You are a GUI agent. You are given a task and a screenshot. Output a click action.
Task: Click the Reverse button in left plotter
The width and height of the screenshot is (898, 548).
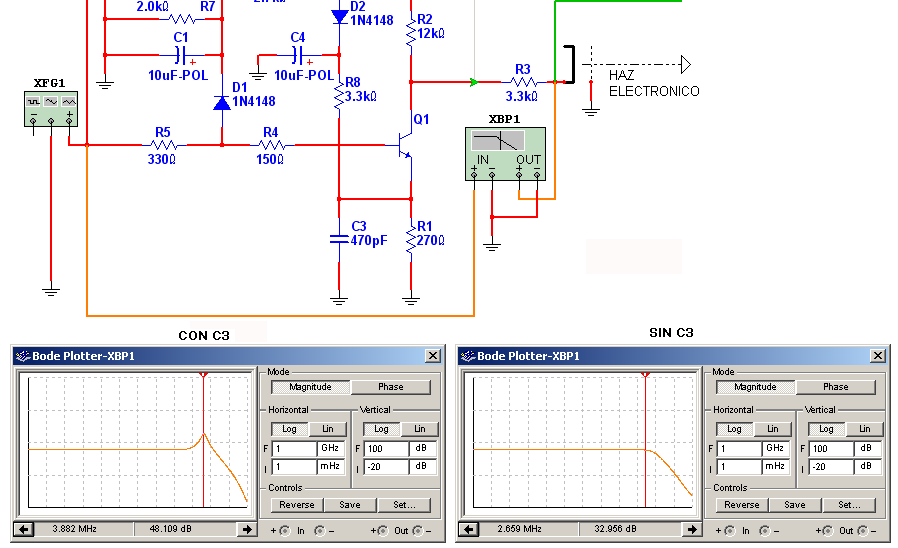pos(297,505)
